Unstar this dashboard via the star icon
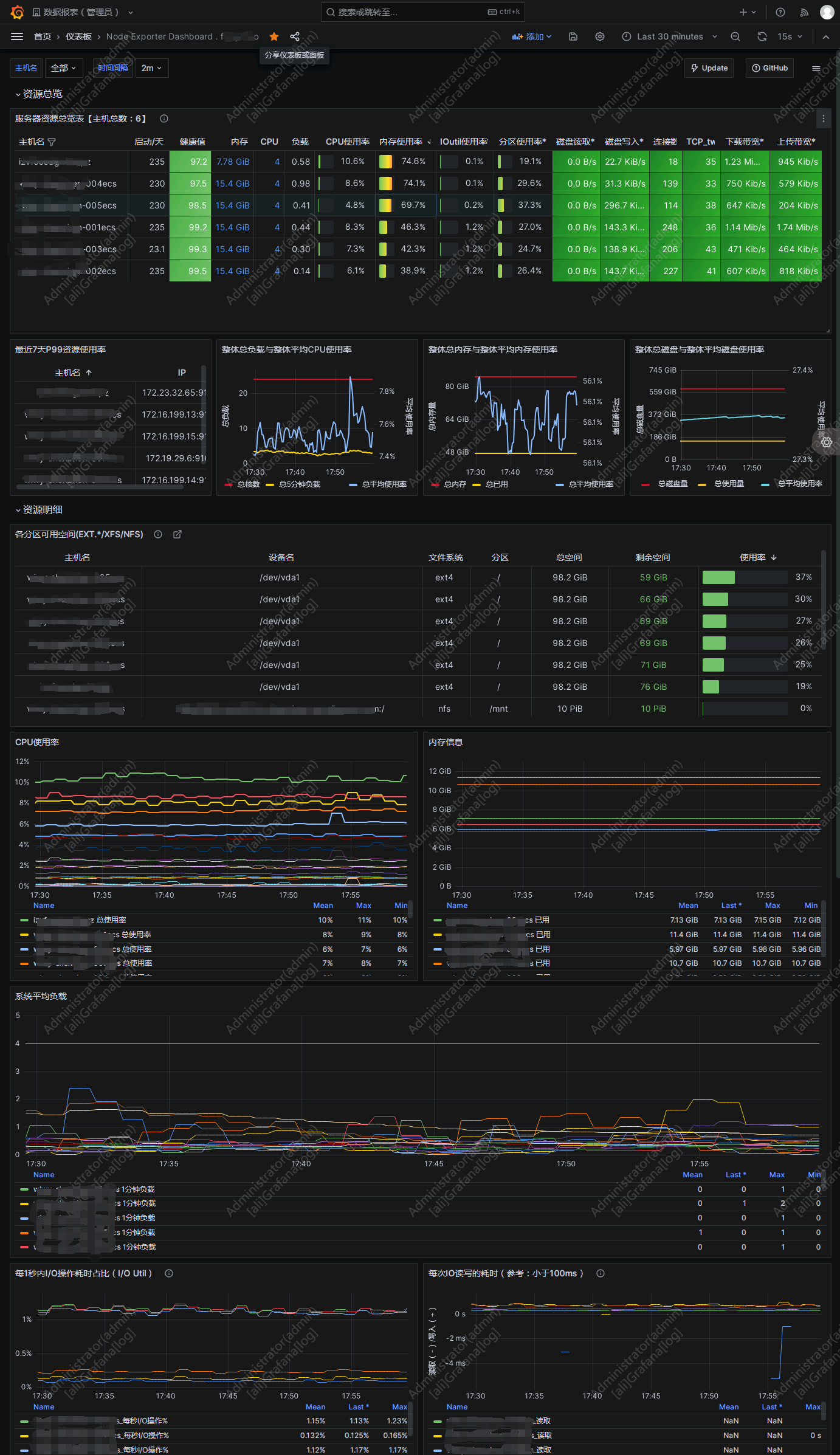Image resolution: width=840 pixels, height=1455 pixels. click(274, 36)
